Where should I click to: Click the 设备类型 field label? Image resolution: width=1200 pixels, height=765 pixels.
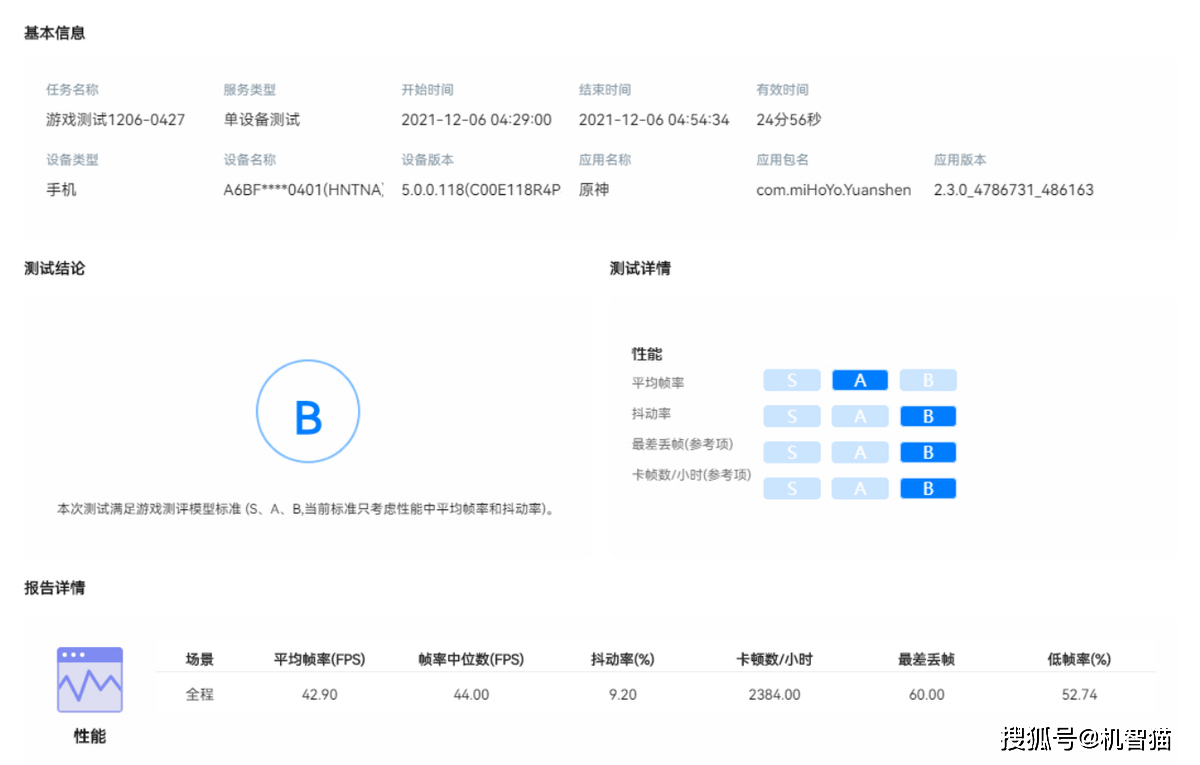point(72,160)
